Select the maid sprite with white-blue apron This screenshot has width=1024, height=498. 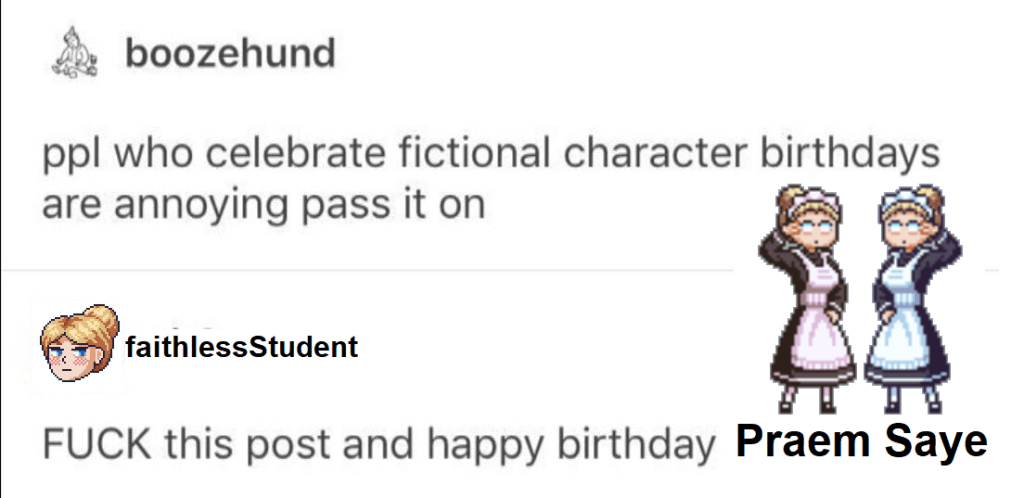906,298
